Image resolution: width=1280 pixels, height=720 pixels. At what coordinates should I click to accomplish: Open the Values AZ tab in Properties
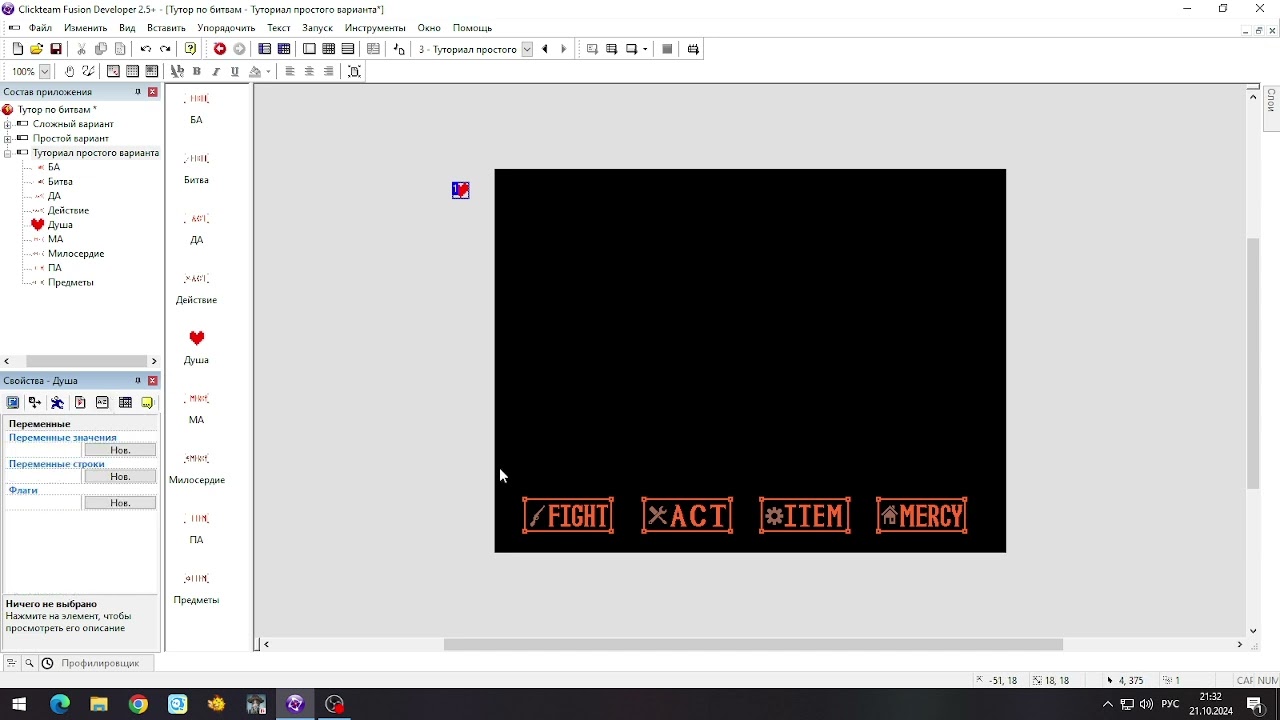pos(102,402)
